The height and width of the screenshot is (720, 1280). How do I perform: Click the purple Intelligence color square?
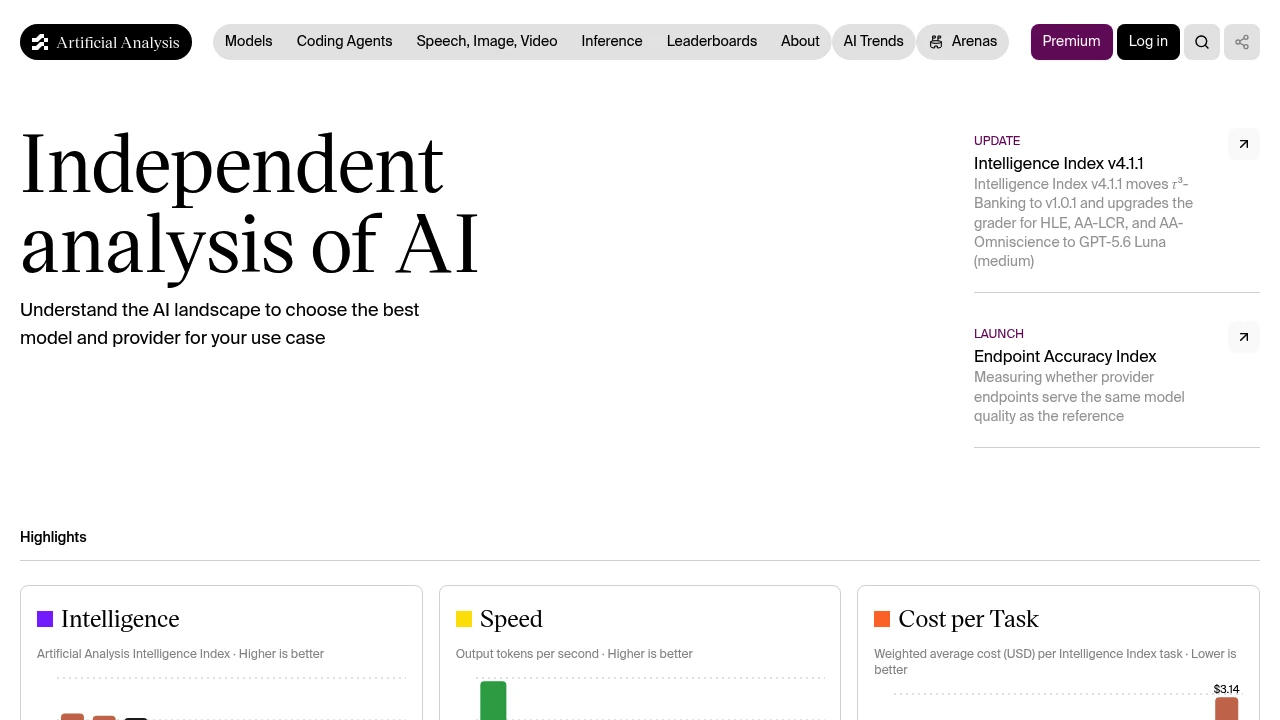point(45,619)
